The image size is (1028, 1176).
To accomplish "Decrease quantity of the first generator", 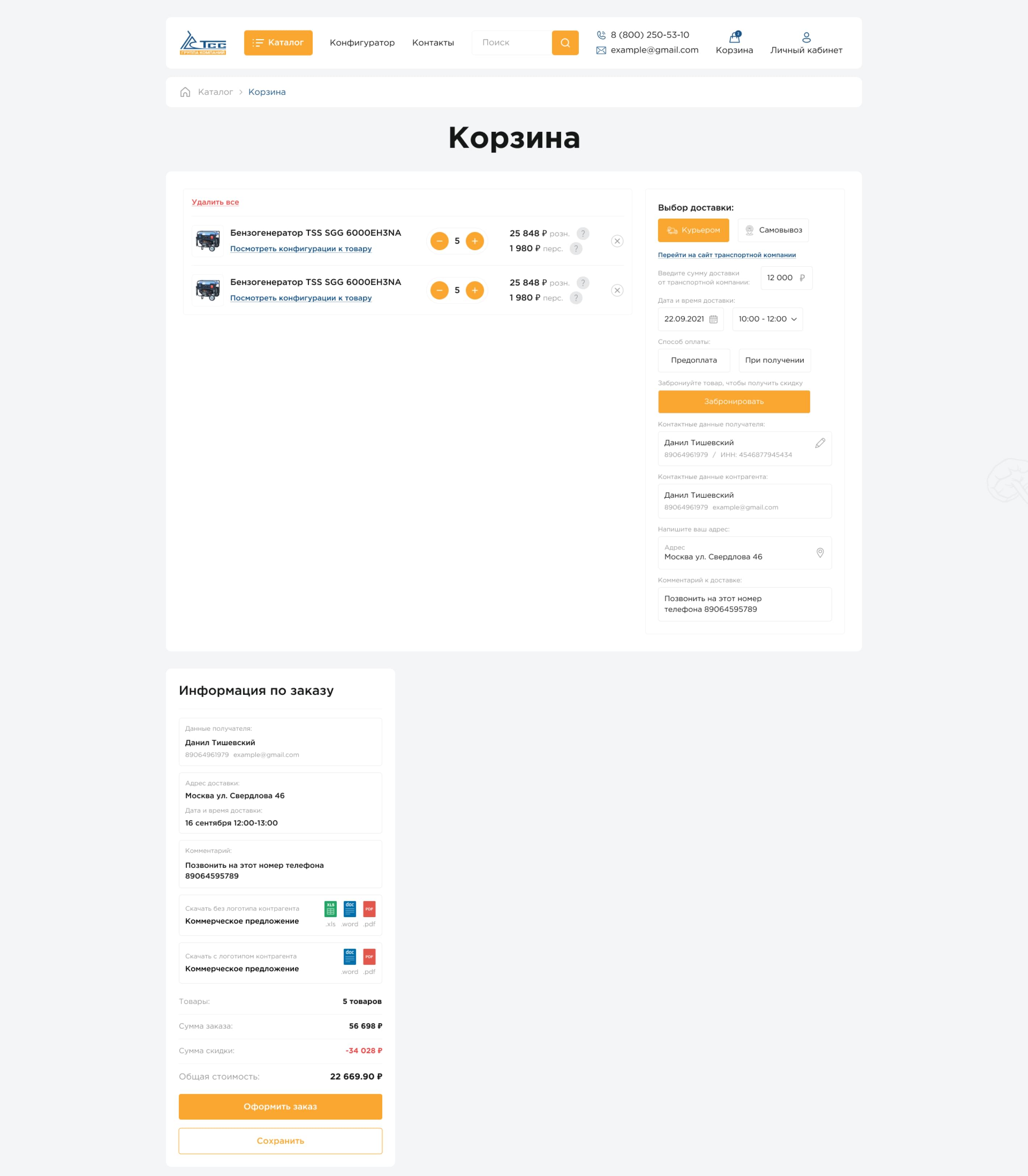I will tap(439, 241).
